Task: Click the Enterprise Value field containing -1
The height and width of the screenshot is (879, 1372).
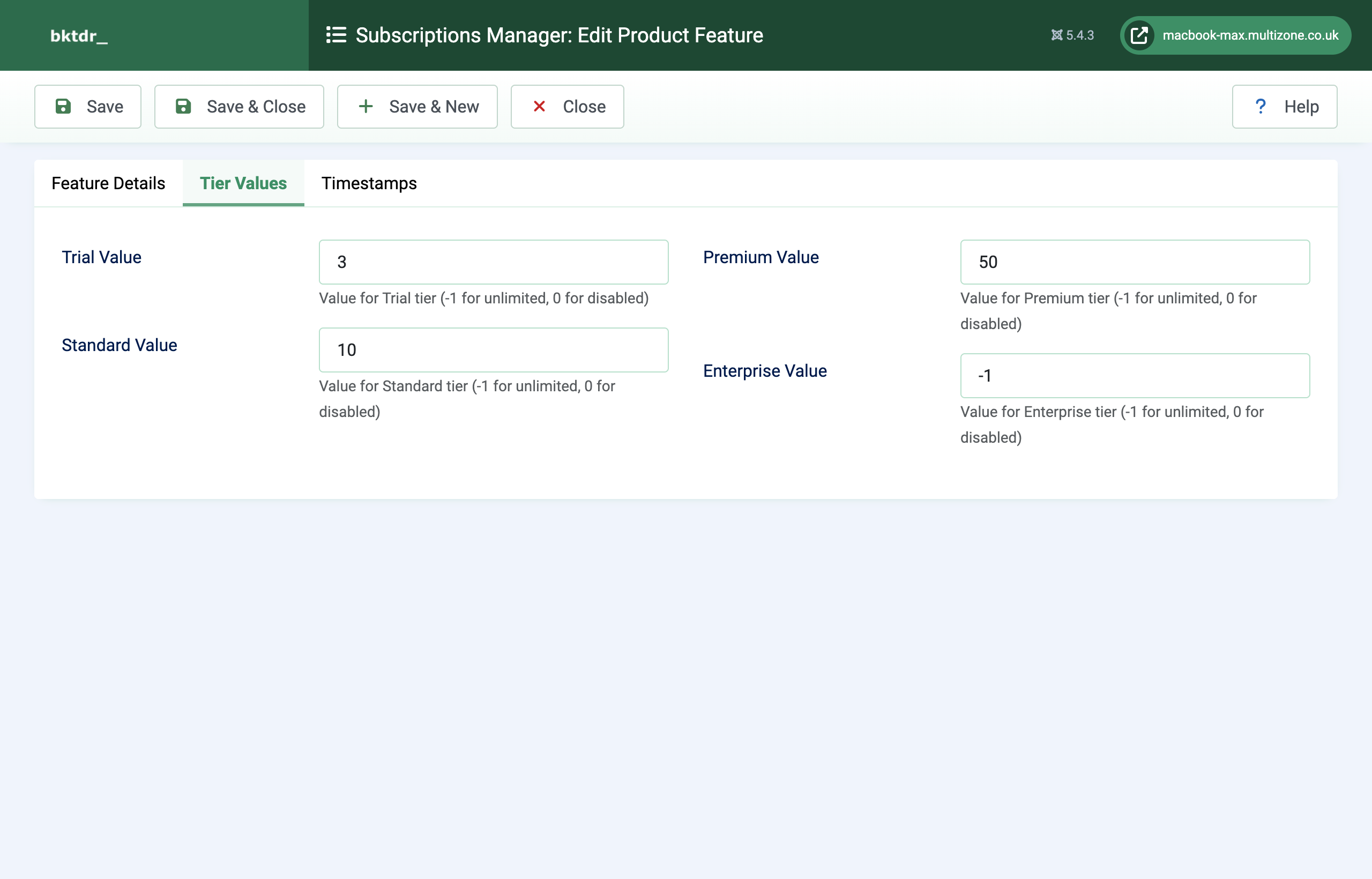Action: click(1135, 376)
